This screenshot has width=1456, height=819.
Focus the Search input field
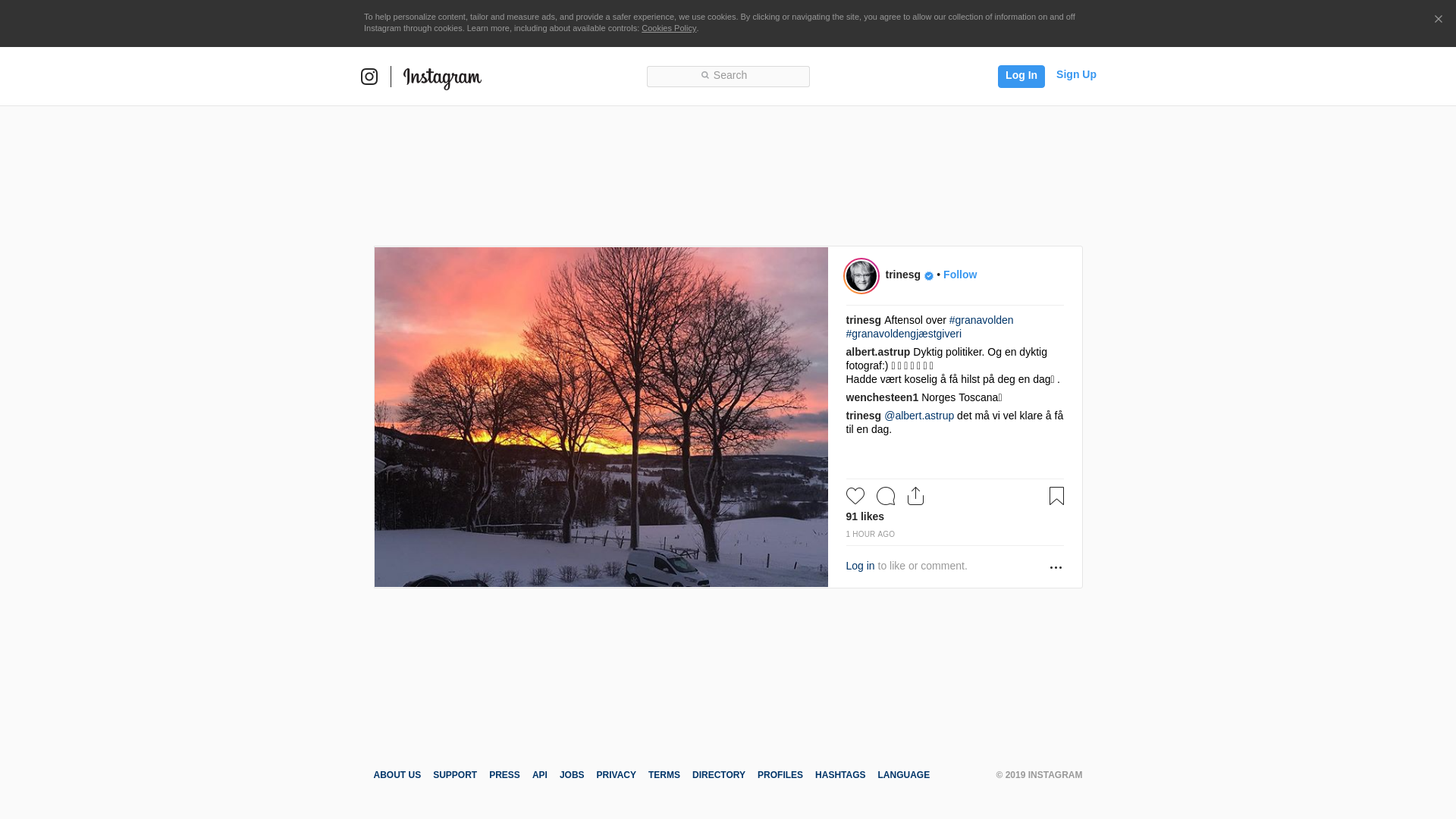coord(728,76)
